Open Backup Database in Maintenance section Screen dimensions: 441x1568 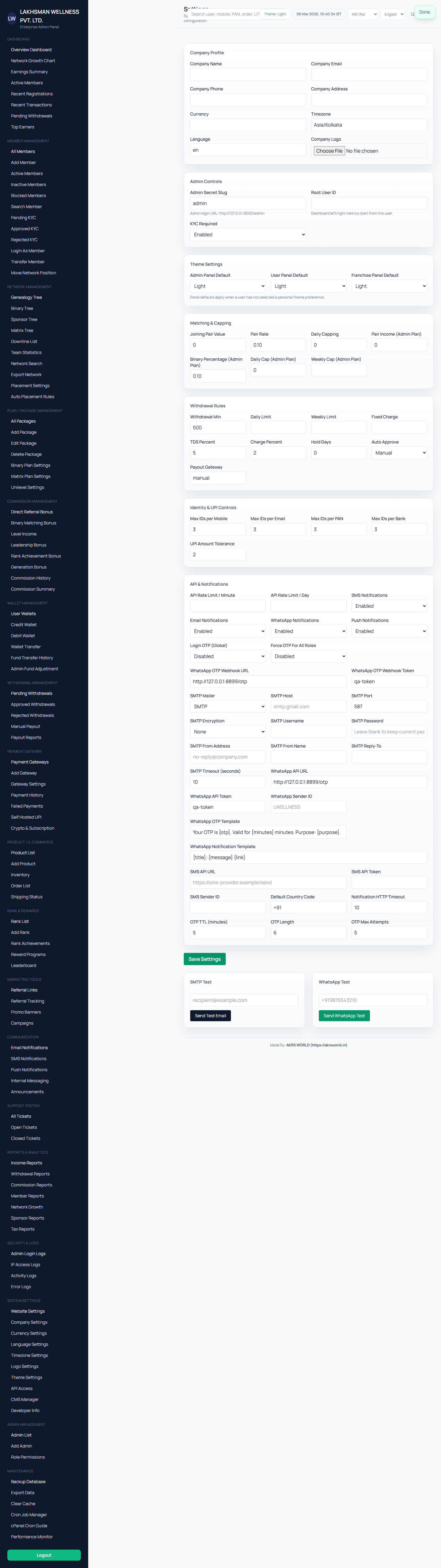click(28, 1482)
